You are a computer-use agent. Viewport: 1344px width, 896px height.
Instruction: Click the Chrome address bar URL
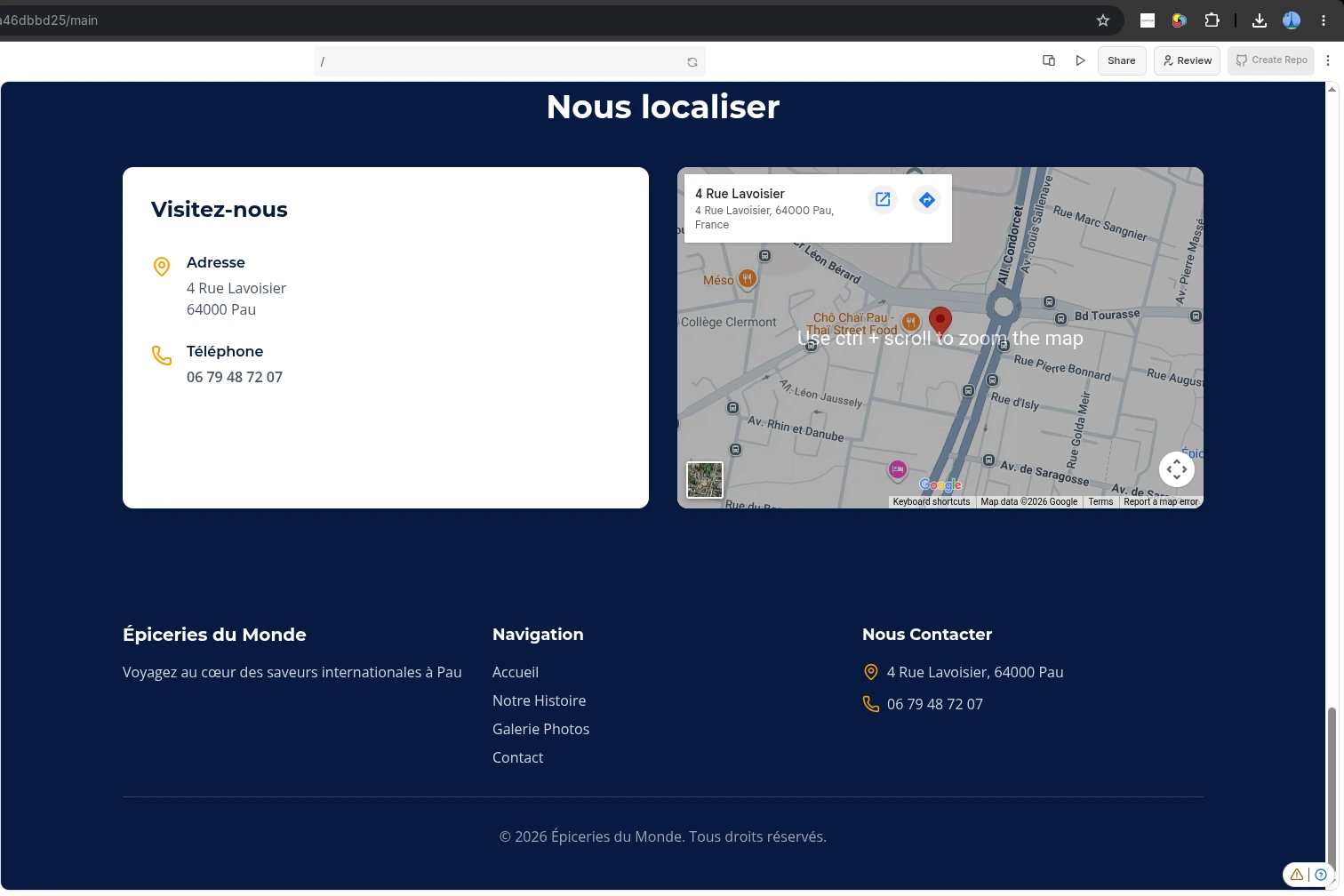pos(50,20)
